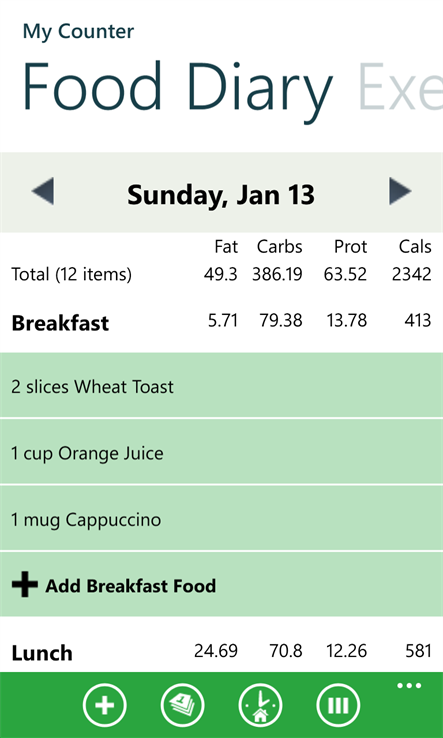
Task: Tap the clock with house icon
Action: click(x=261, y=705)
